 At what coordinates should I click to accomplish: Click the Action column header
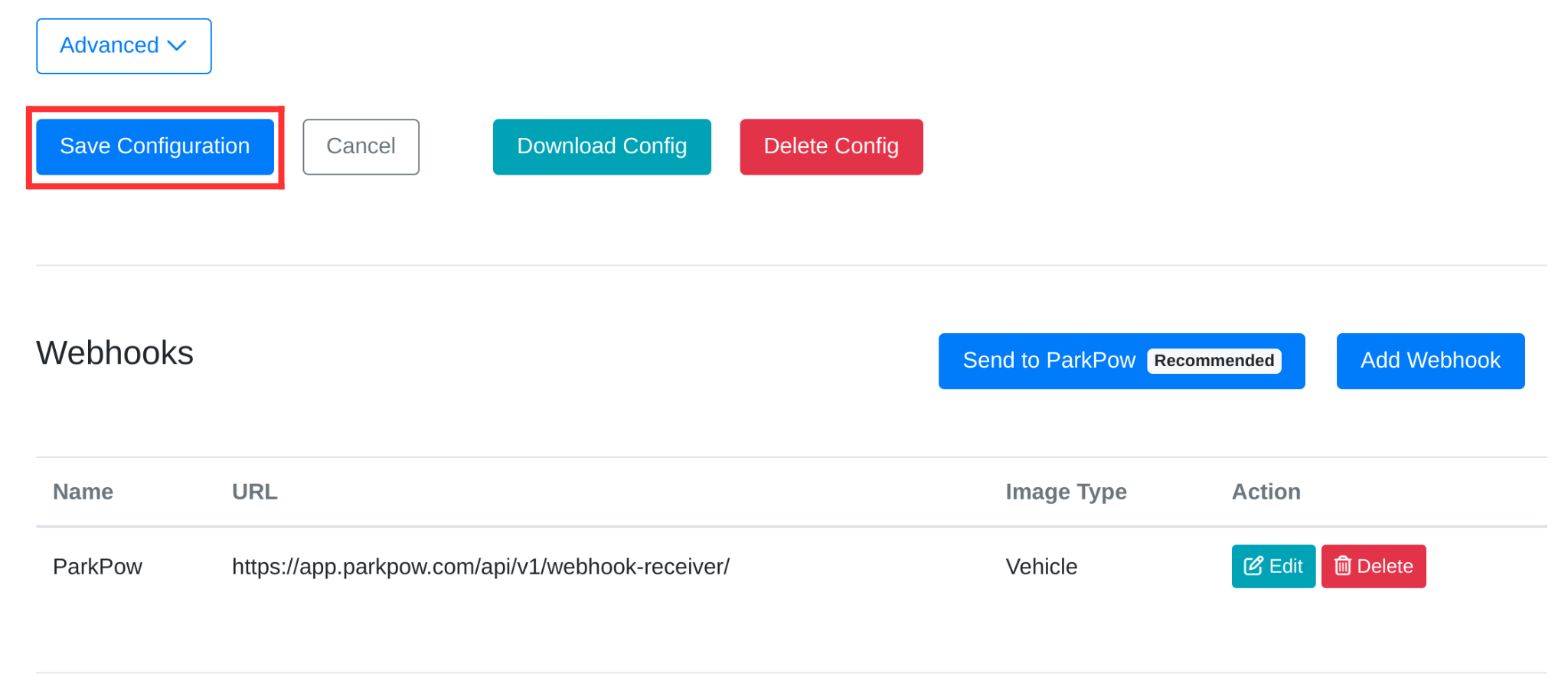pyautogui.click(x=1266, y=492)
